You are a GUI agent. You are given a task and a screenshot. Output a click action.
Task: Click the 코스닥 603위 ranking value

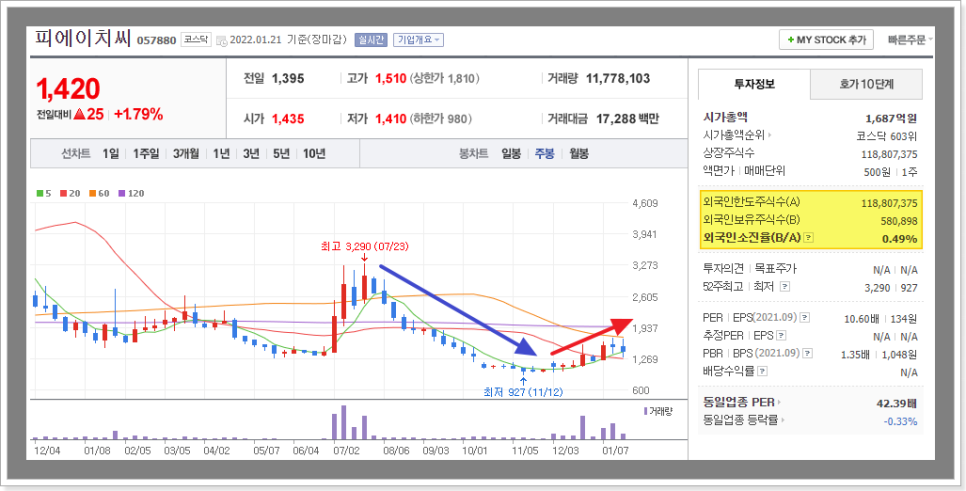tap(886, 136)
